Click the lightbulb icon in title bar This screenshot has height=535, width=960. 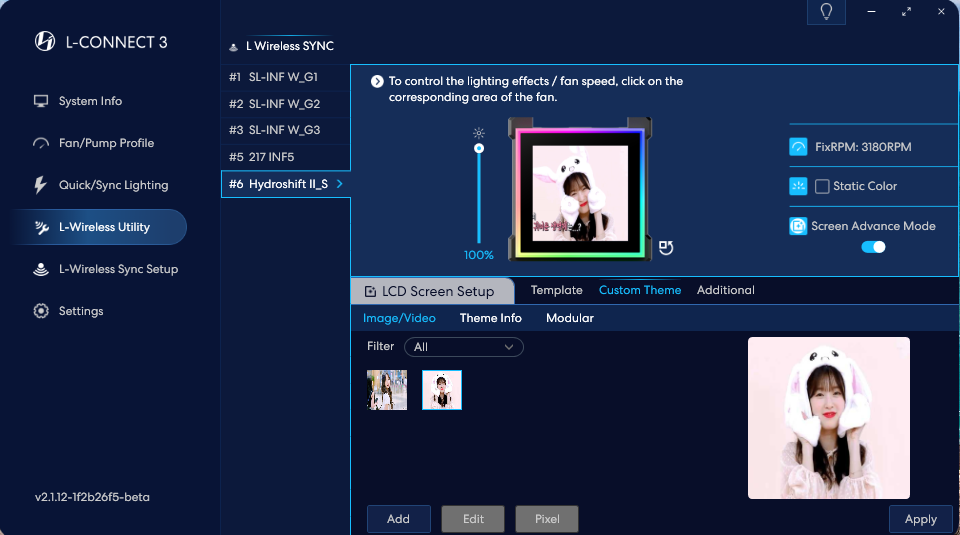pyautogui.click(x=826, y=12)
